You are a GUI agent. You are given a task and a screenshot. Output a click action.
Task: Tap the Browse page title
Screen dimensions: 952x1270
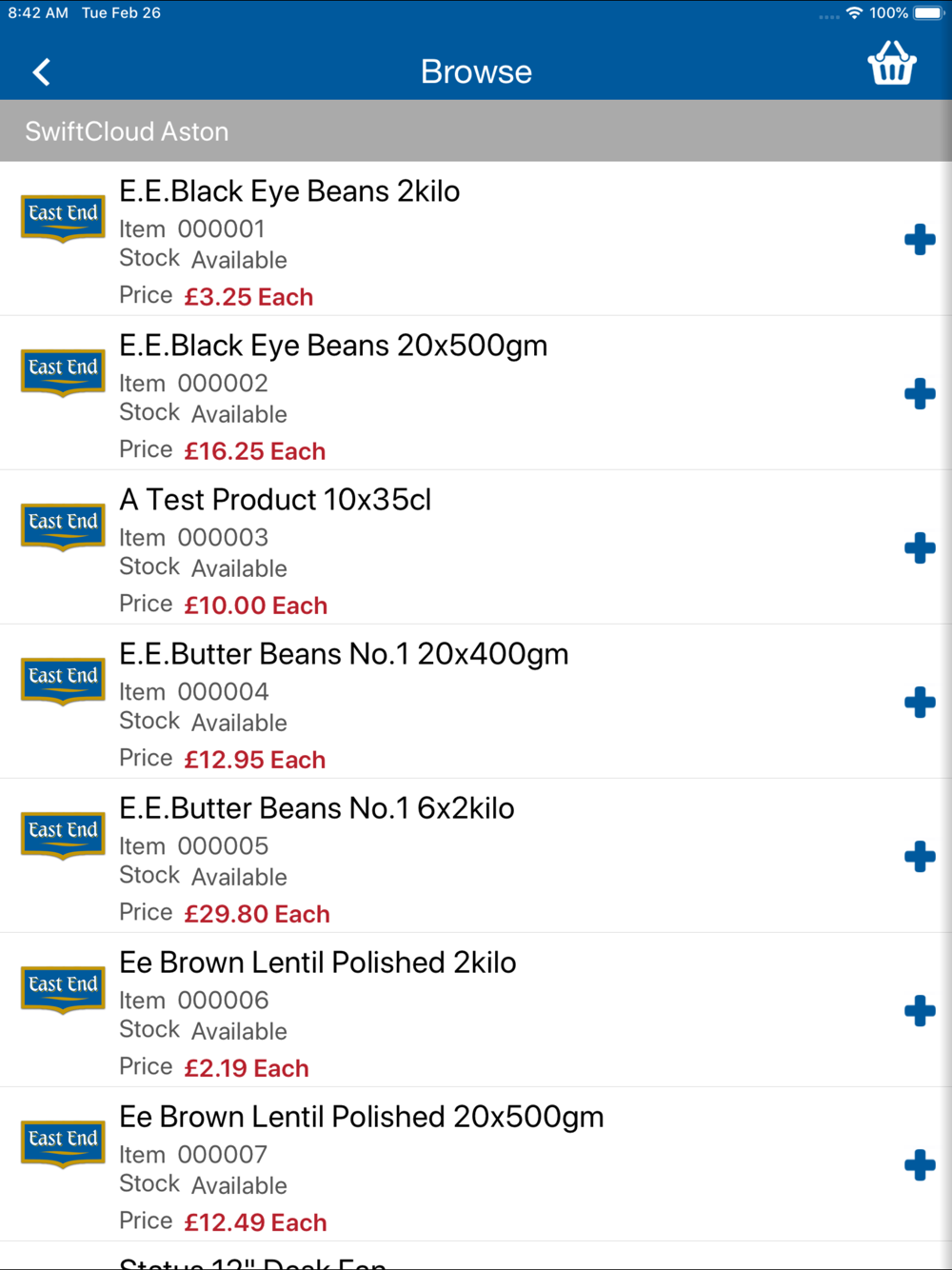point(476,72)
